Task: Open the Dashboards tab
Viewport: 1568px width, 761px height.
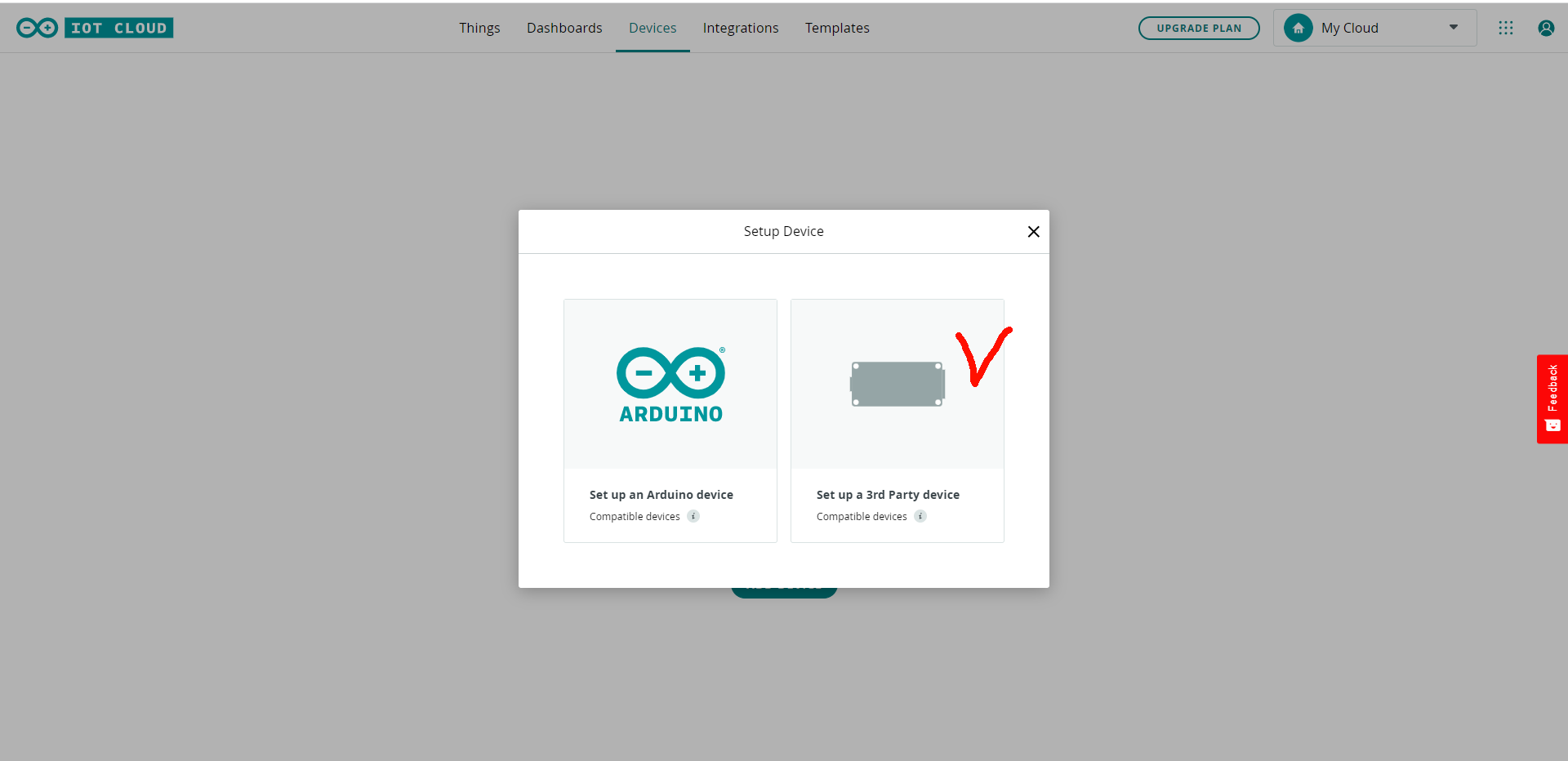Action: [564, 28]
